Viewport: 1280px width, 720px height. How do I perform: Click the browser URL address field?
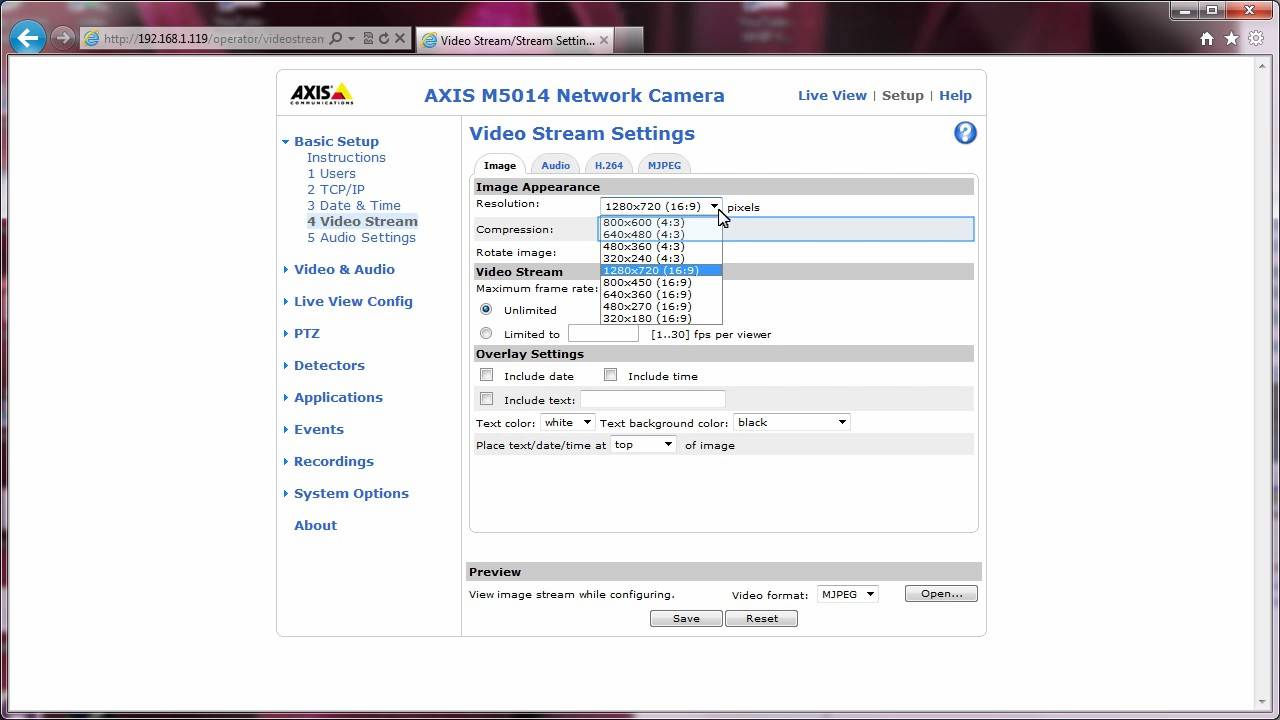click(214, 39)
